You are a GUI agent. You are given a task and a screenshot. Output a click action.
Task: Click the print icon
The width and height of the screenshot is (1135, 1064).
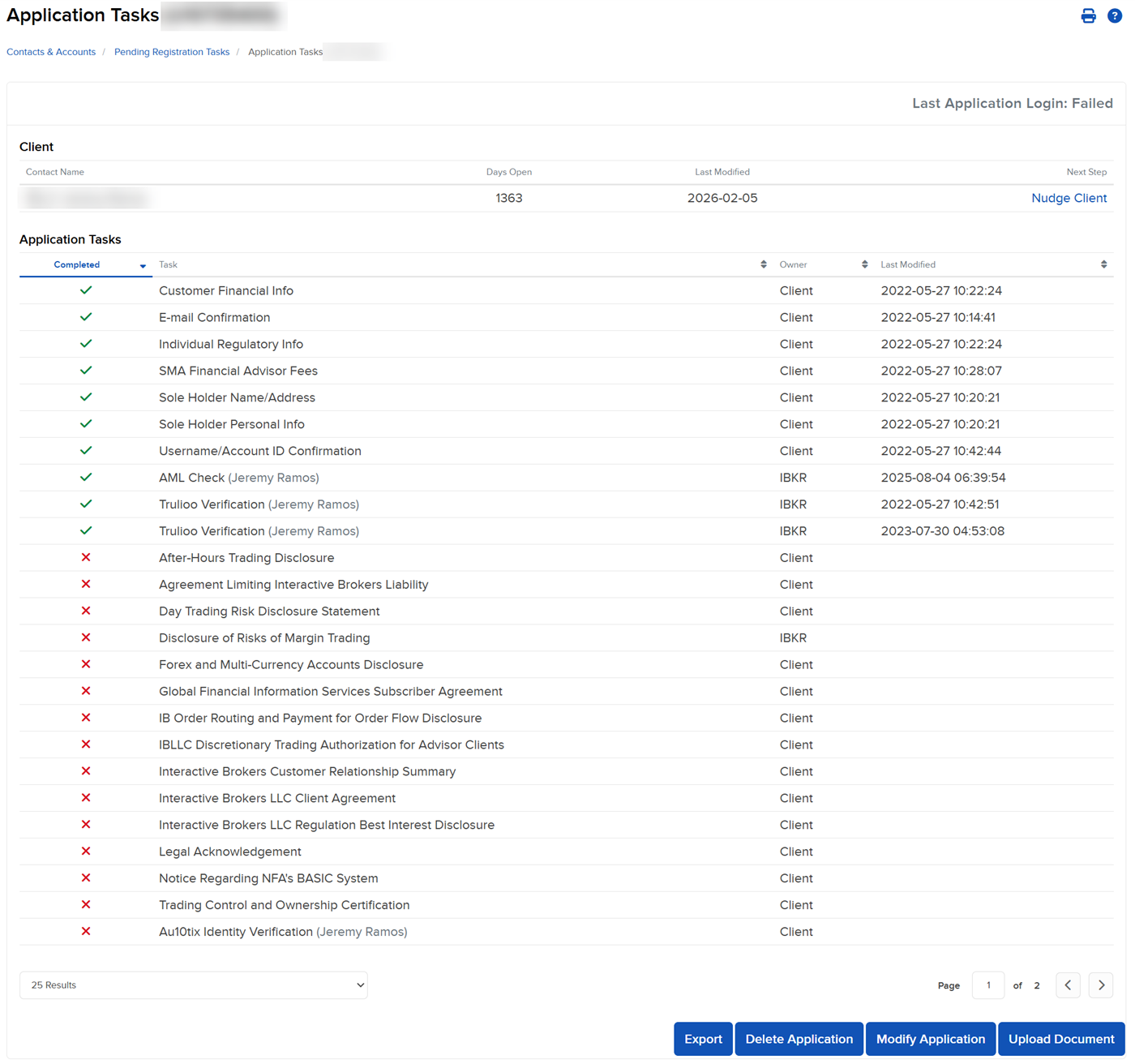(x=1088, y=15)
